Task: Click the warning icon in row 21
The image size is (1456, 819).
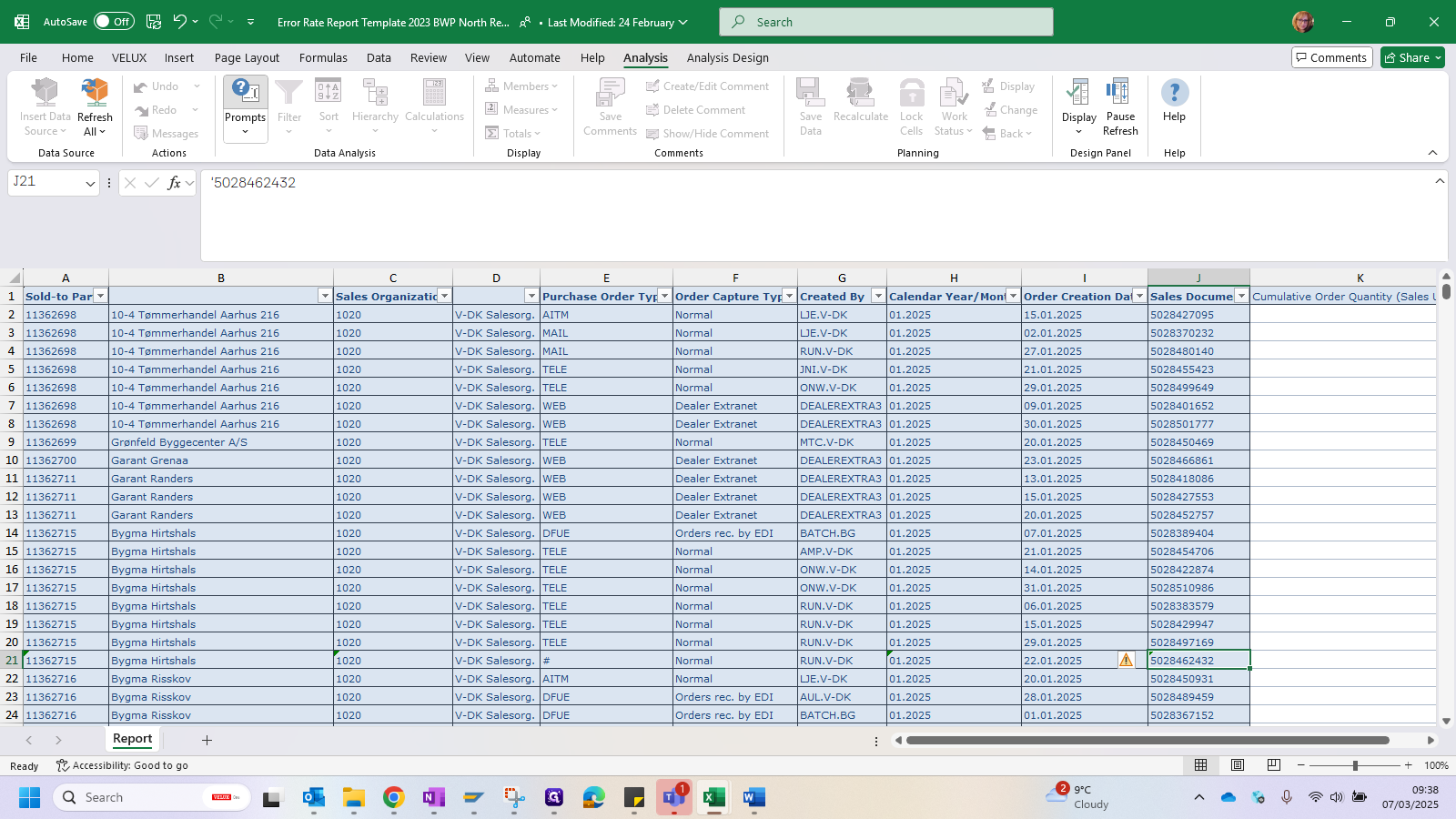Action: click(1126, 661)
